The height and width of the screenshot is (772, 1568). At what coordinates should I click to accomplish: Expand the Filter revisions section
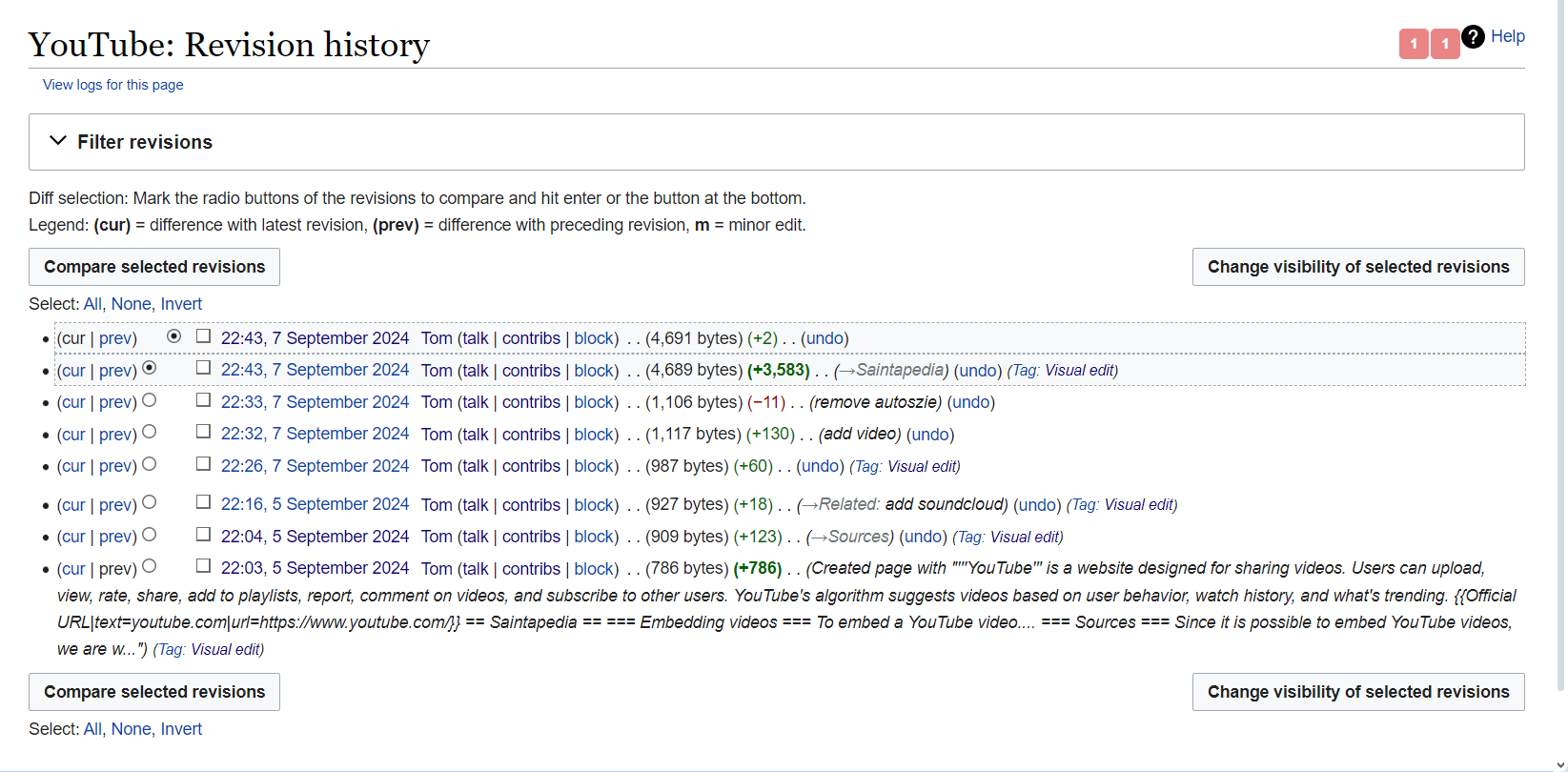[x=777, y=142]
